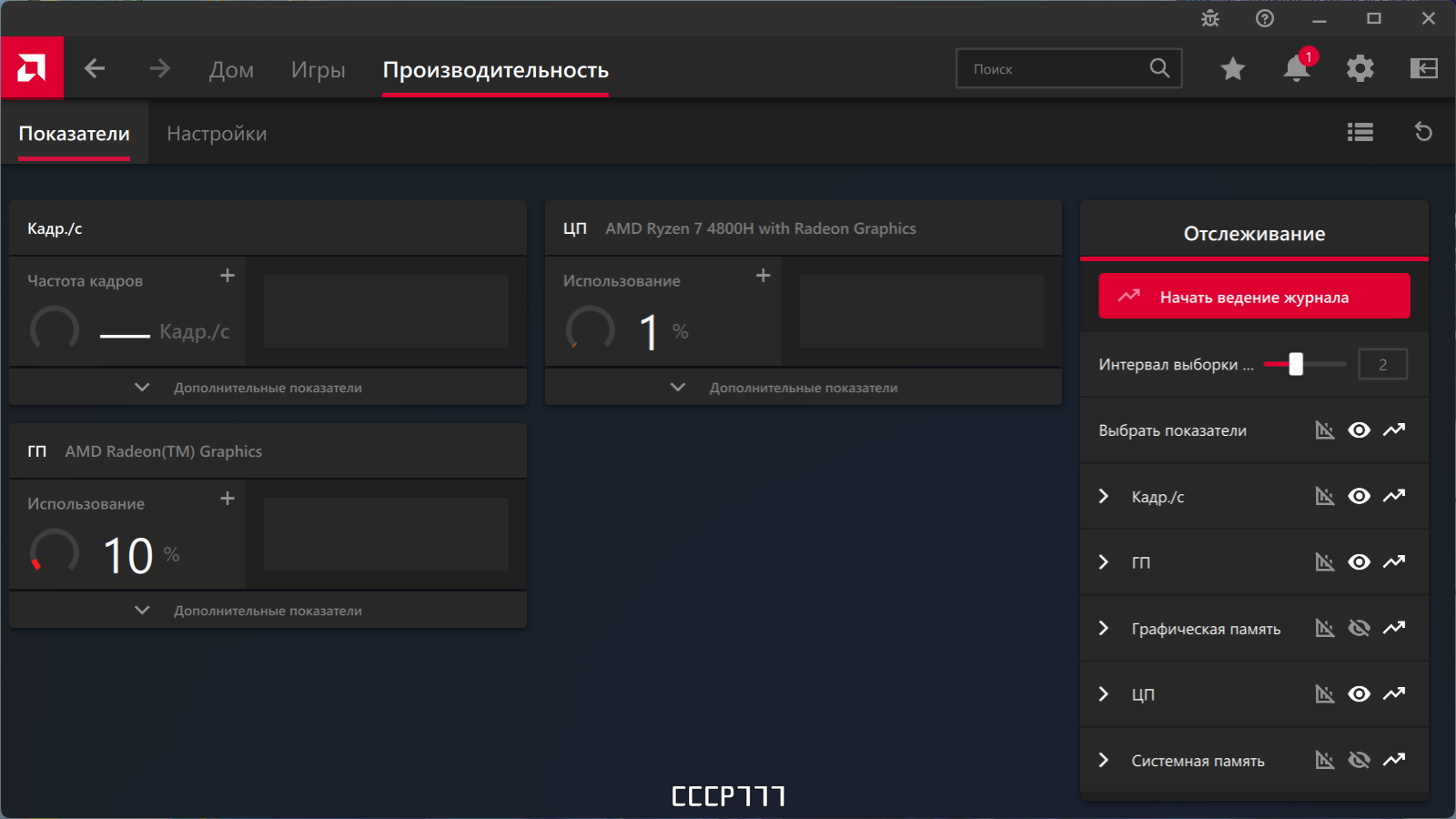Click the sampling interval slider handle
The height and width of the screenshot is (819, 1456).
tap(1296, 364)
